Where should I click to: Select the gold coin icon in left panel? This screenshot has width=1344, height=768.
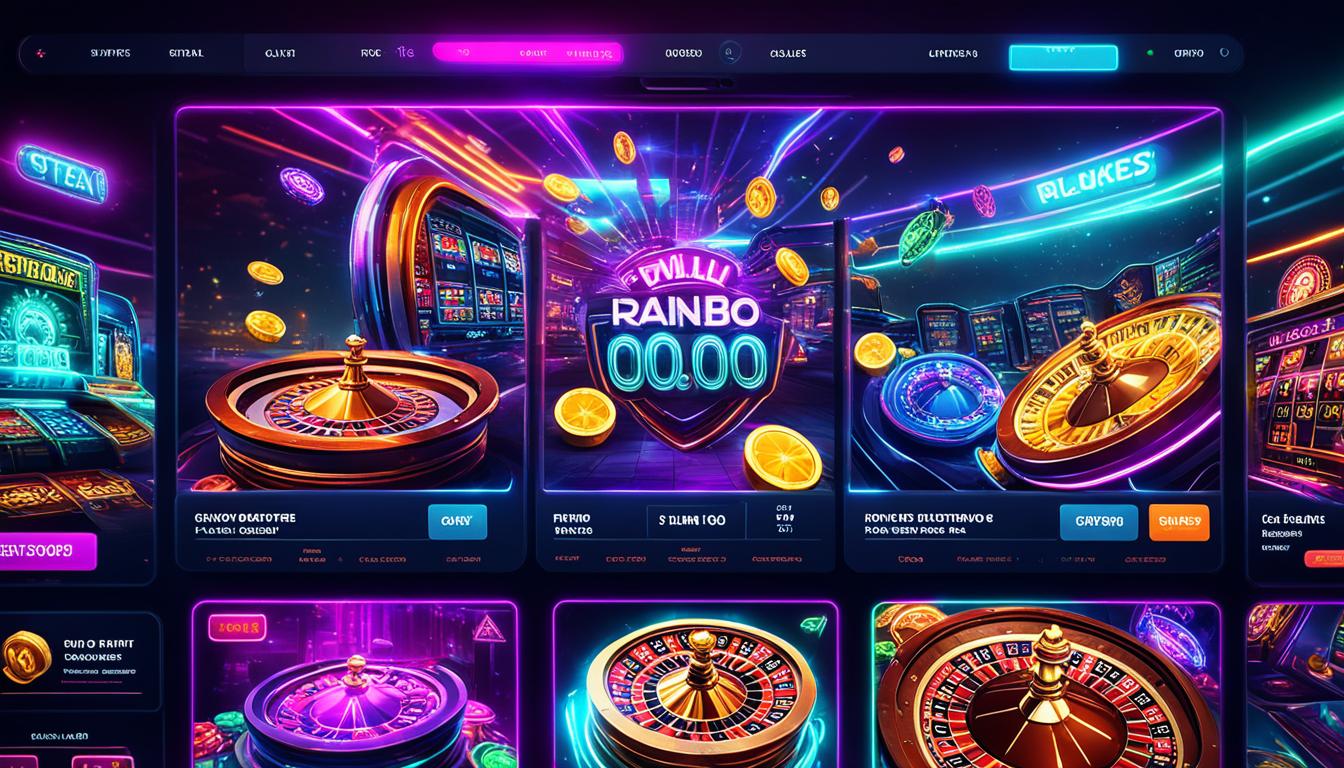pyautogui.click(x=26, y=657)
